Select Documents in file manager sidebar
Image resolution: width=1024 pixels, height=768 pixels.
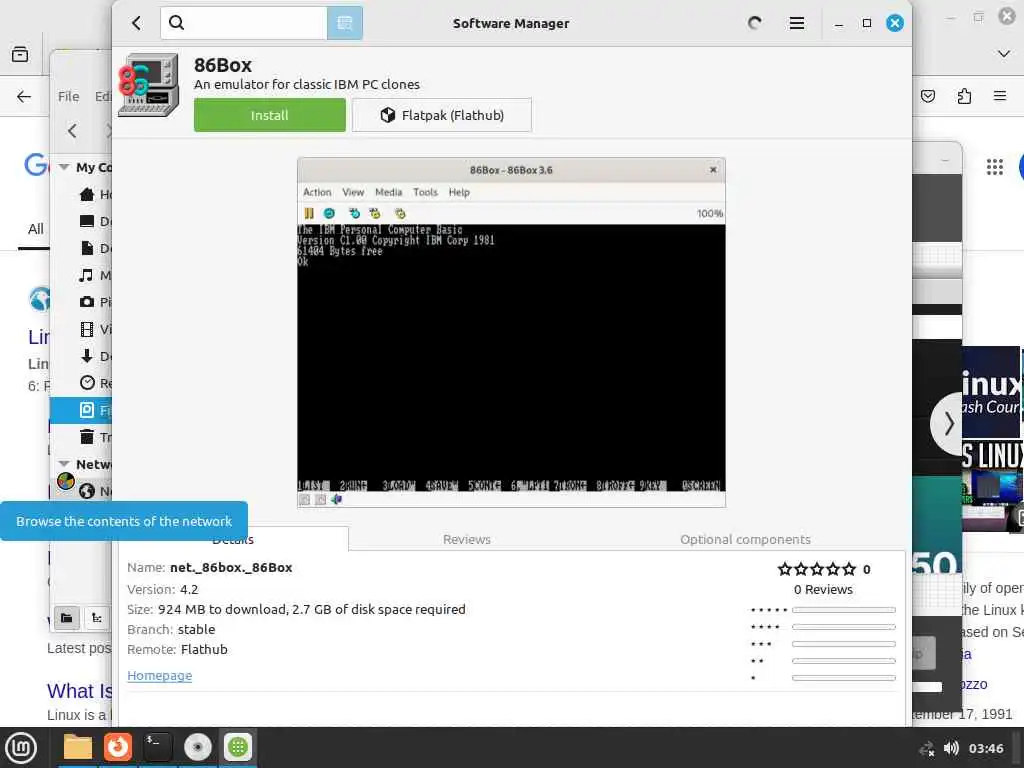tap(87, 248)
